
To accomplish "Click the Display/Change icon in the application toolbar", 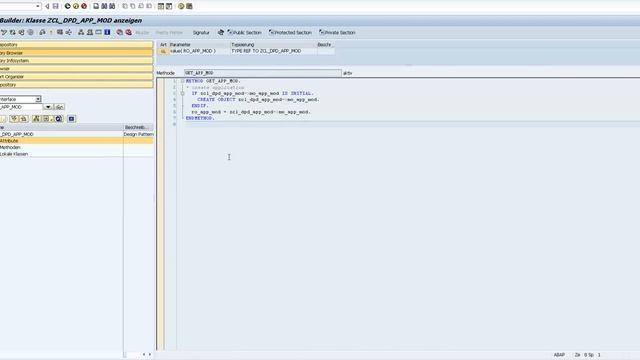I will click(x=4, y=32).
